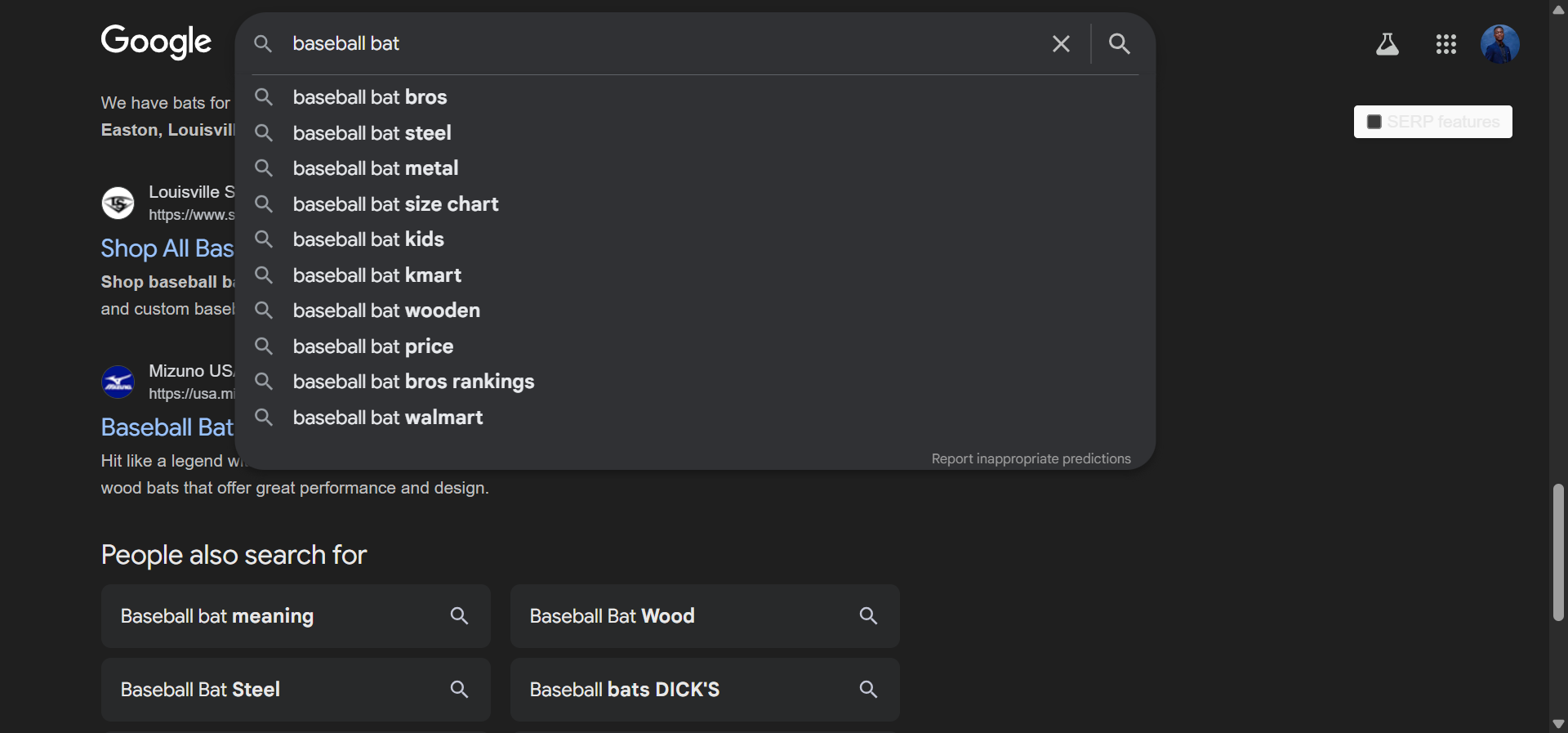Click the search magnifier button in search bar

pyautogui.click(x=1120, y=44)
